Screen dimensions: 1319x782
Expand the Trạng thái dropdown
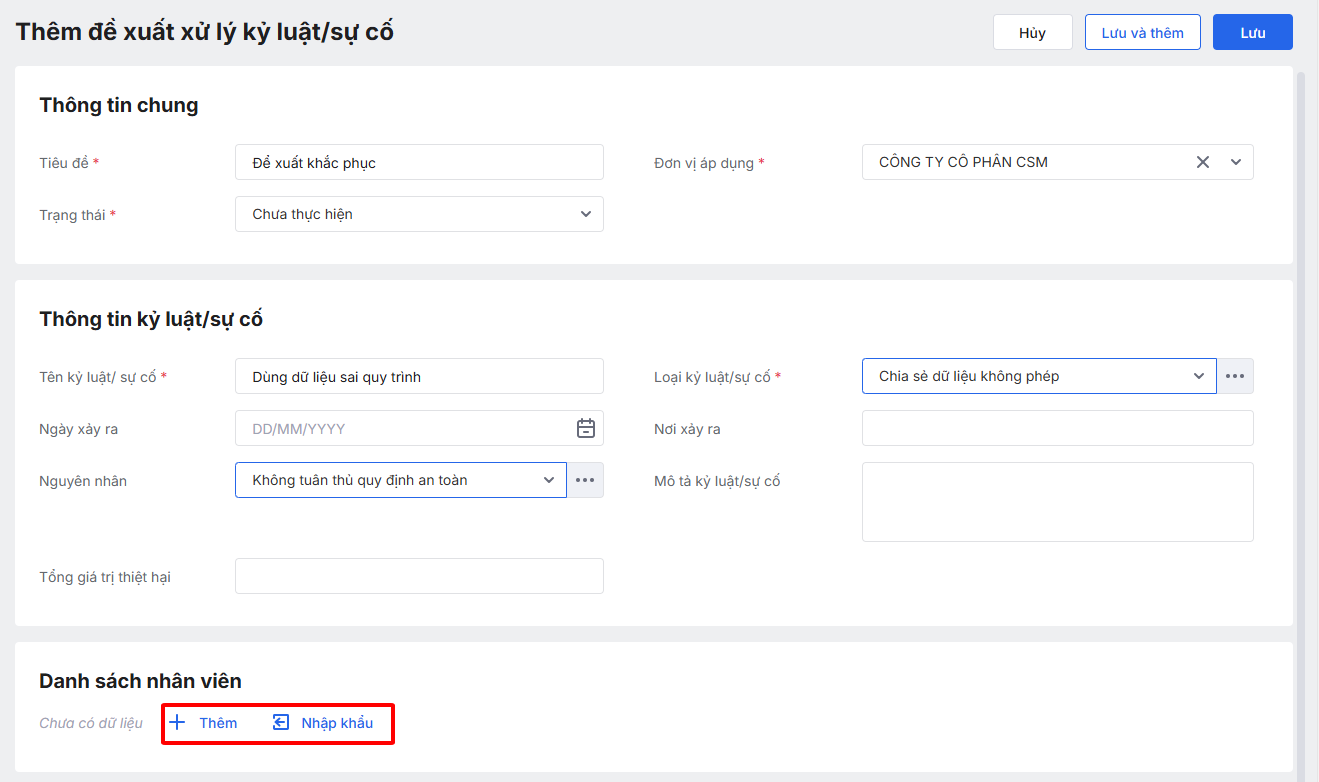[x=585, y=214]
